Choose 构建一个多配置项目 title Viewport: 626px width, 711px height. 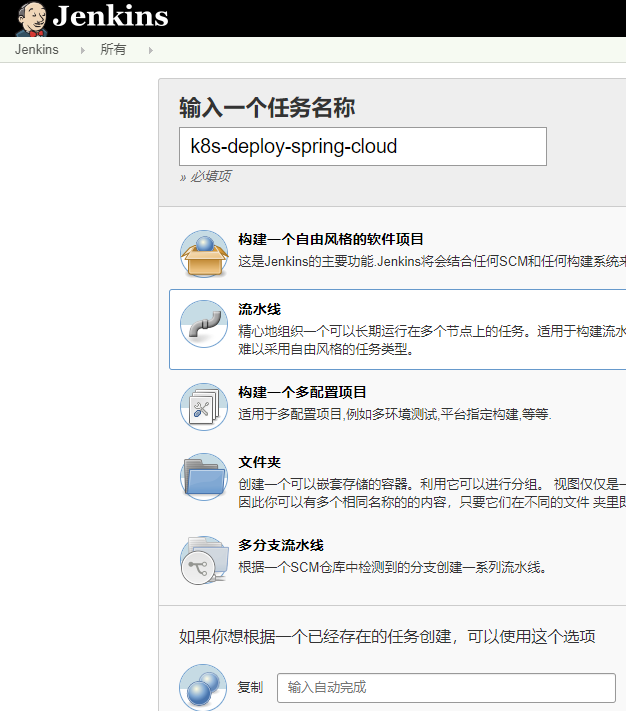[302, 392]
